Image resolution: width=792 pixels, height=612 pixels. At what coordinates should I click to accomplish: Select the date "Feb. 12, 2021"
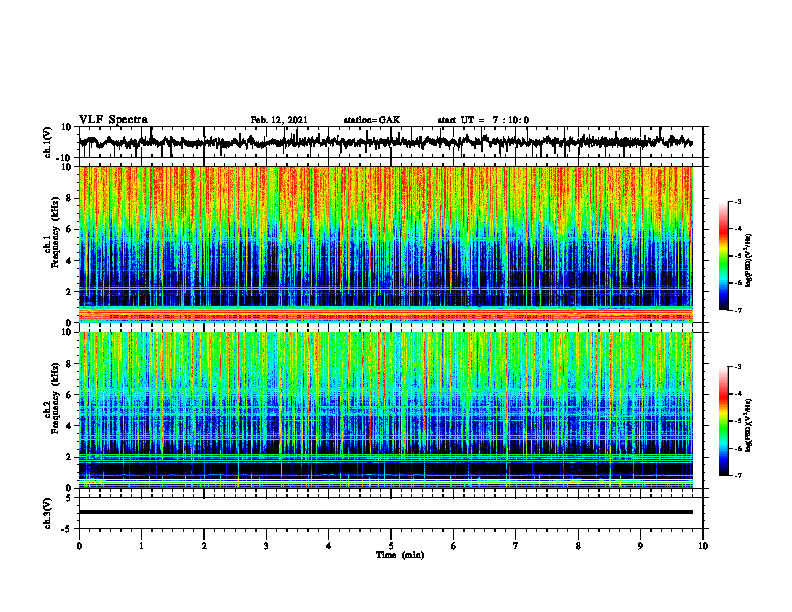[279, 120]
